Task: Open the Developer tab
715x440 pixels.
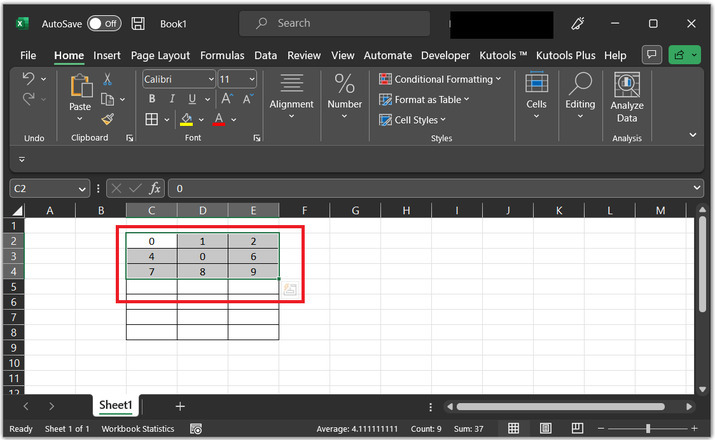Action: click(x=445, y=56)
